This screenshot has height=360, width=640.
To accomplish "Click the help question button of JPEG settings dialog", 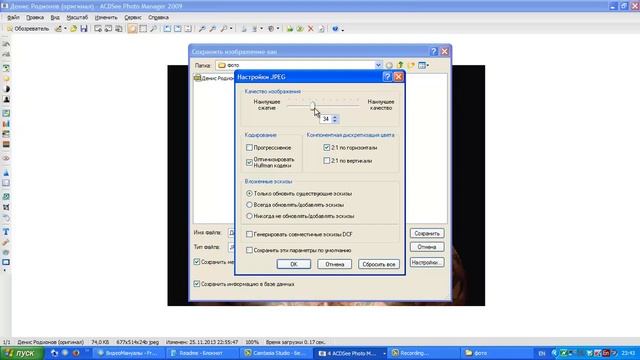I will point(387,77).
